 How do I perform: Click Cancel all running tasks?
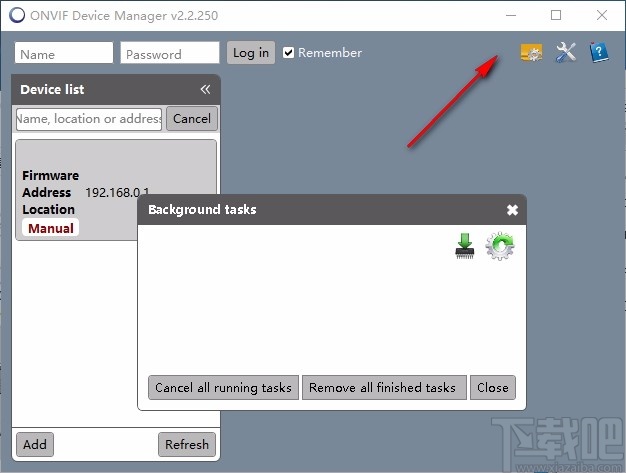click(223, 387)
